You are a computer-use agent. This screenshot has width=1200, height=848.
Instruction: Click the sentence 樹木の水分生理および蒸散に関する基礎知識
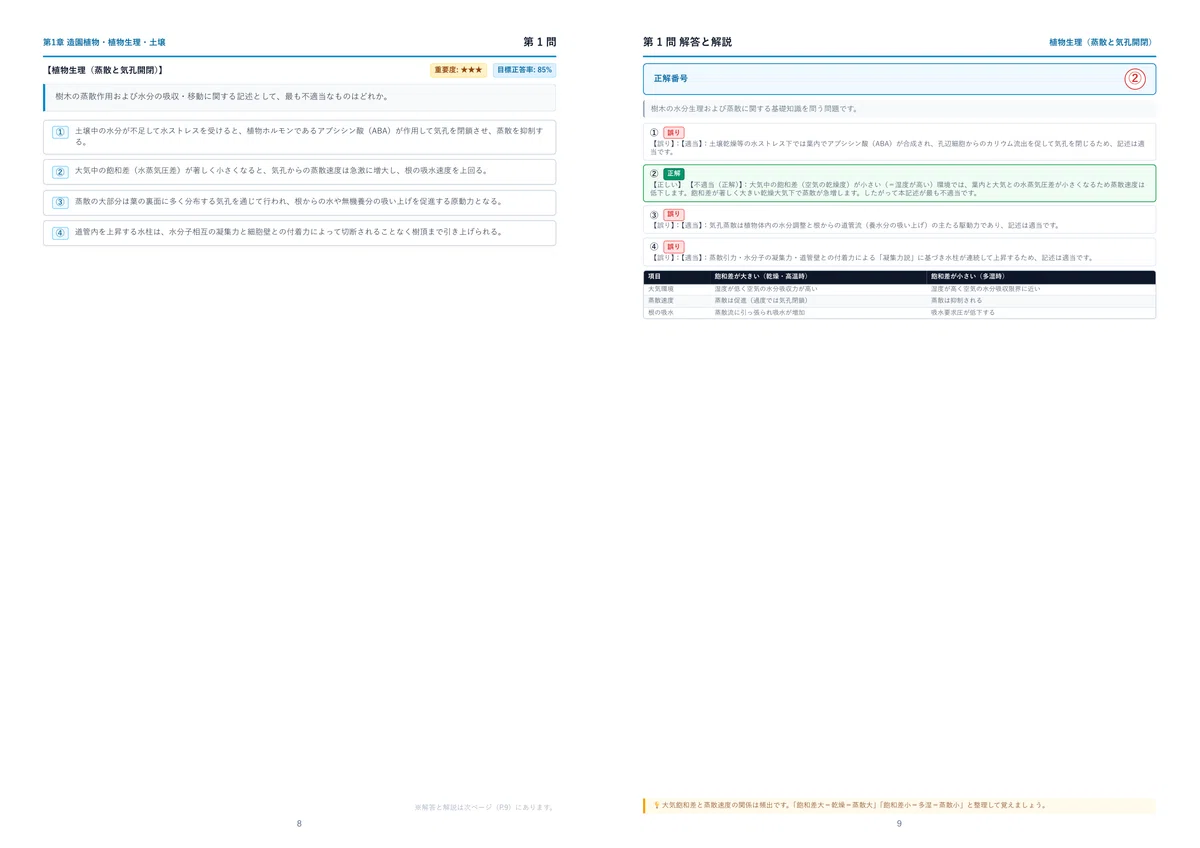pyautogui.click(x=754, y=108)
